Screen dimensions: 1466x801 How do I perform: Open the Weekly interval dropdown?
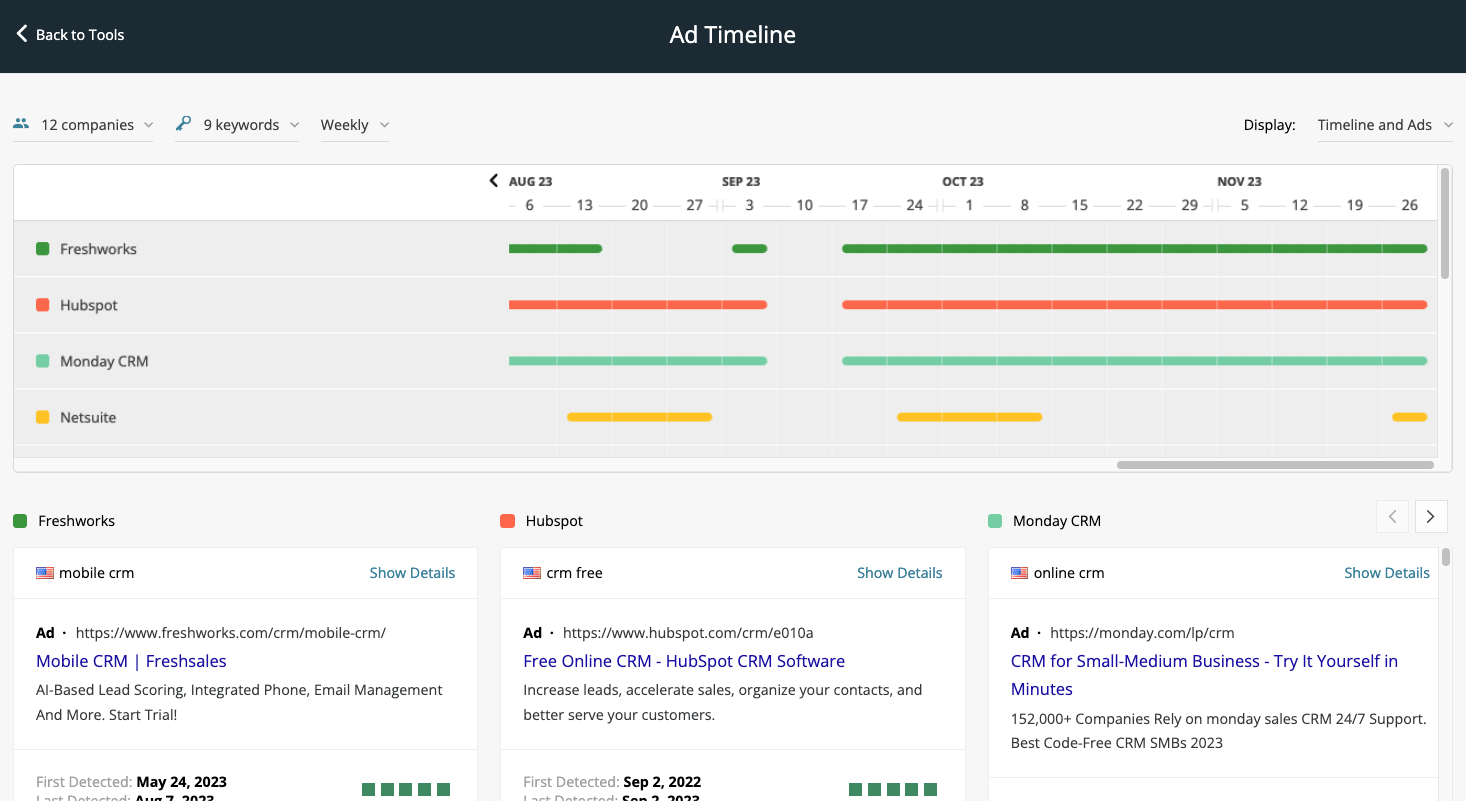pos(355,125)
